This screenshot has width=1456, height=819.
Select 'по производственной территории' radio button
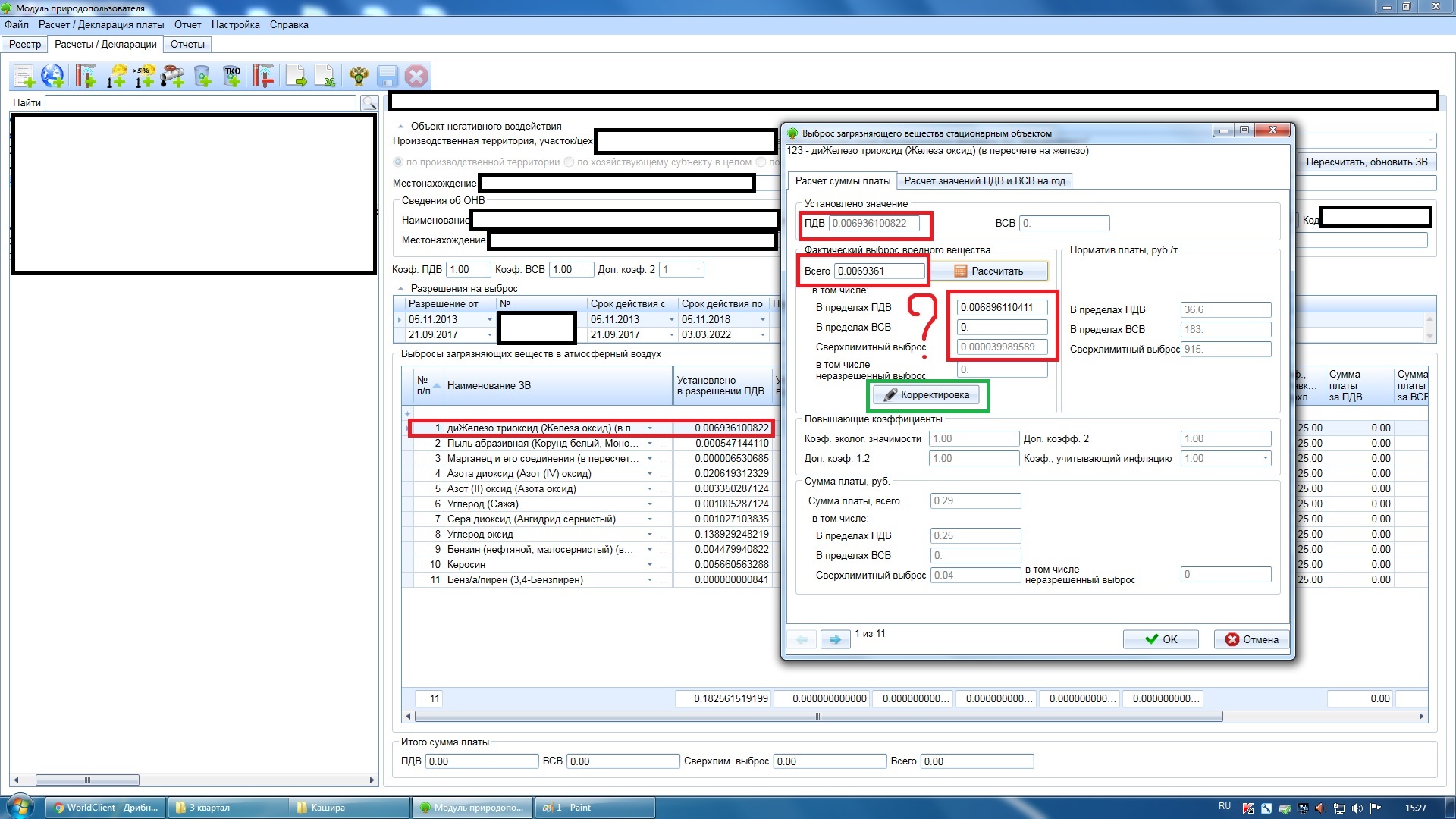[398, 162]
